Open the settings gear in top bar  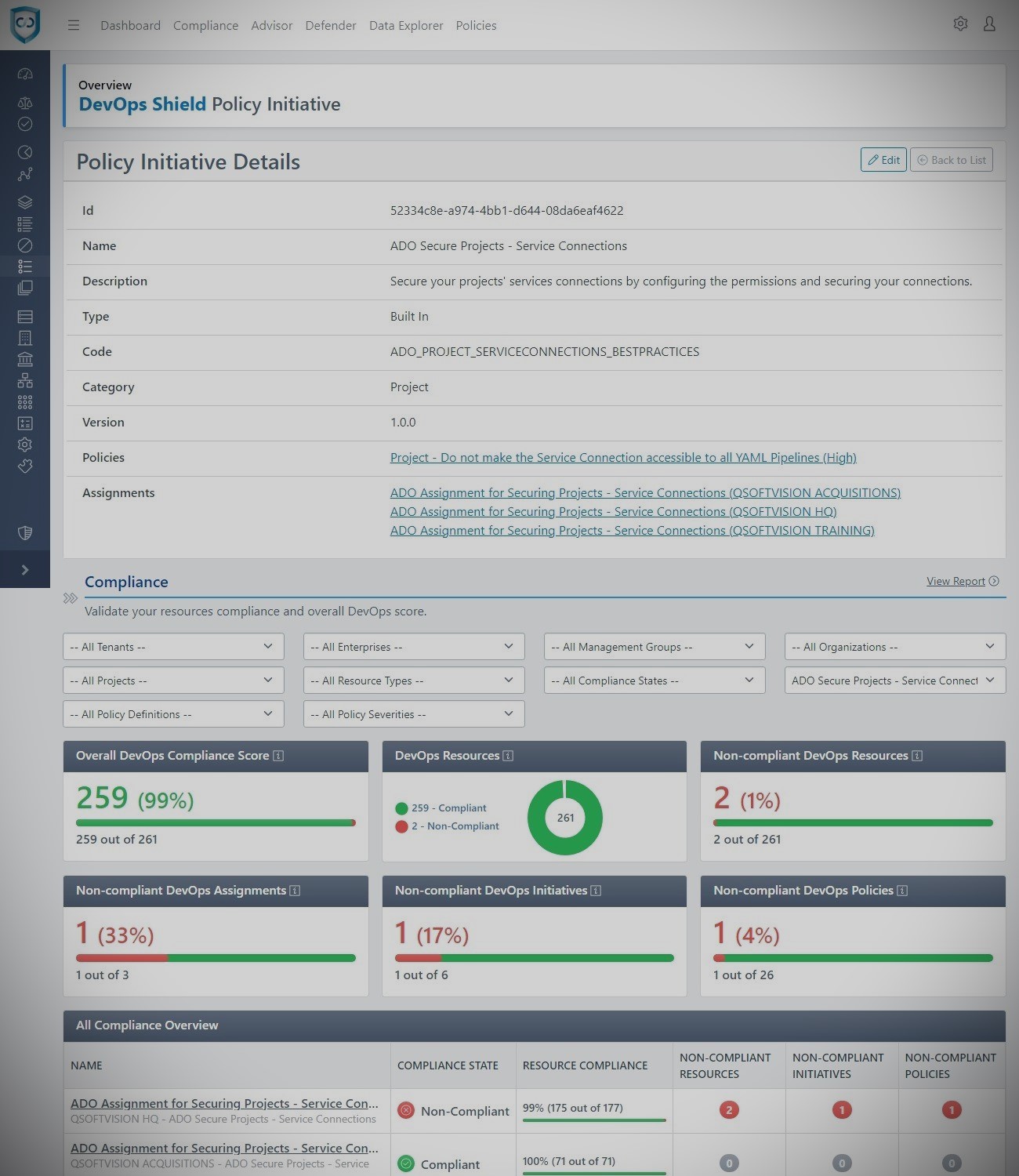click(960, 24)
